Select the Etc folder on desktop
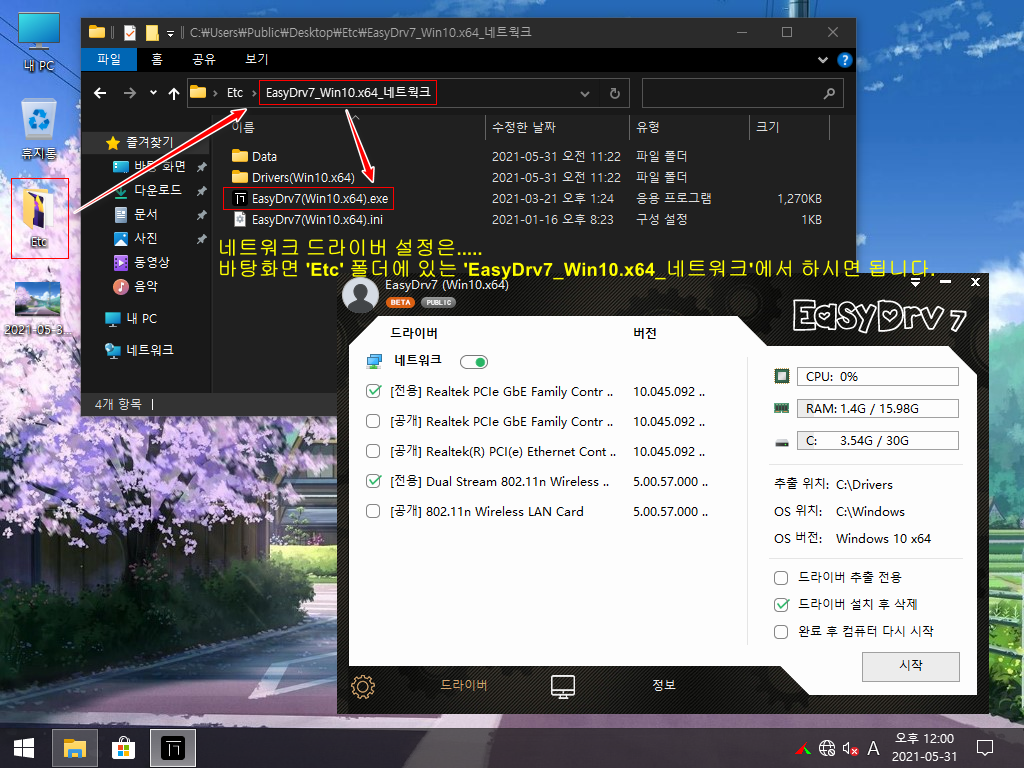The width and height of the screenshot is (1024, 768). point(39,218)
